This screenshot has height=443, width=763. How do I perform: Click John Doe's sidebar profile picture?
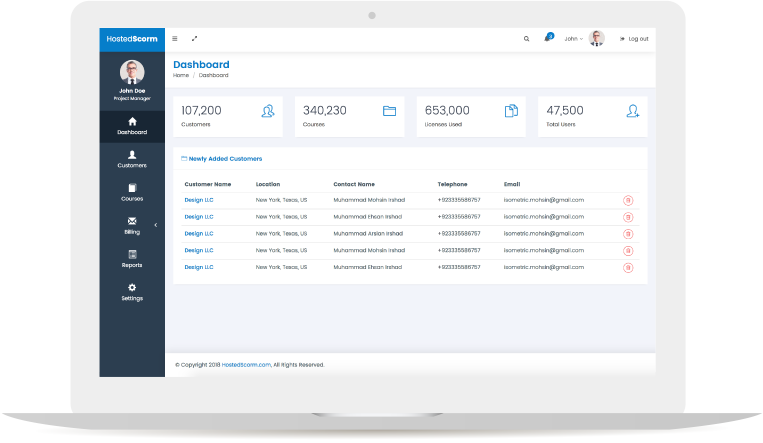pos(132,72)
